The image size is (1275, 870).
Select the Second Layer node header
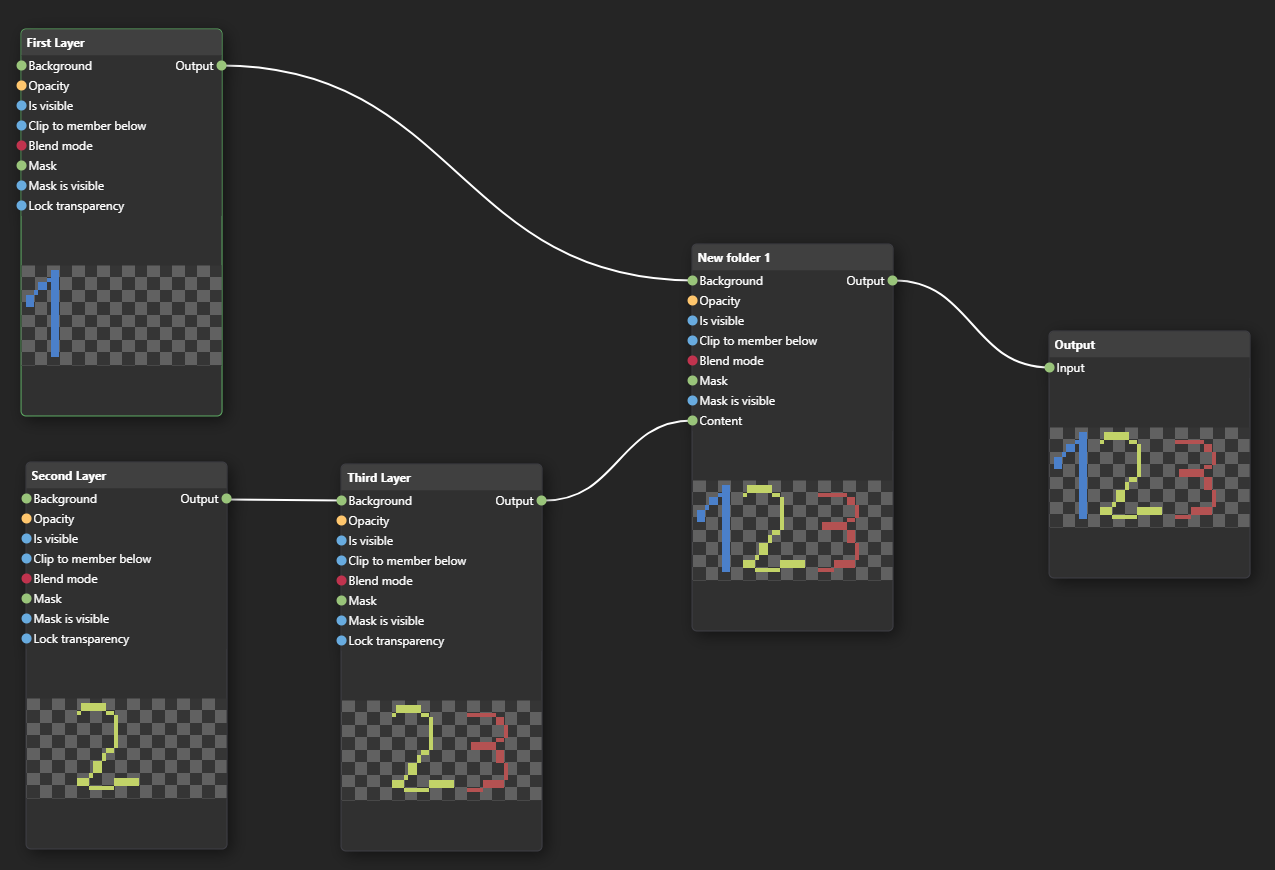tap(125, 474)
